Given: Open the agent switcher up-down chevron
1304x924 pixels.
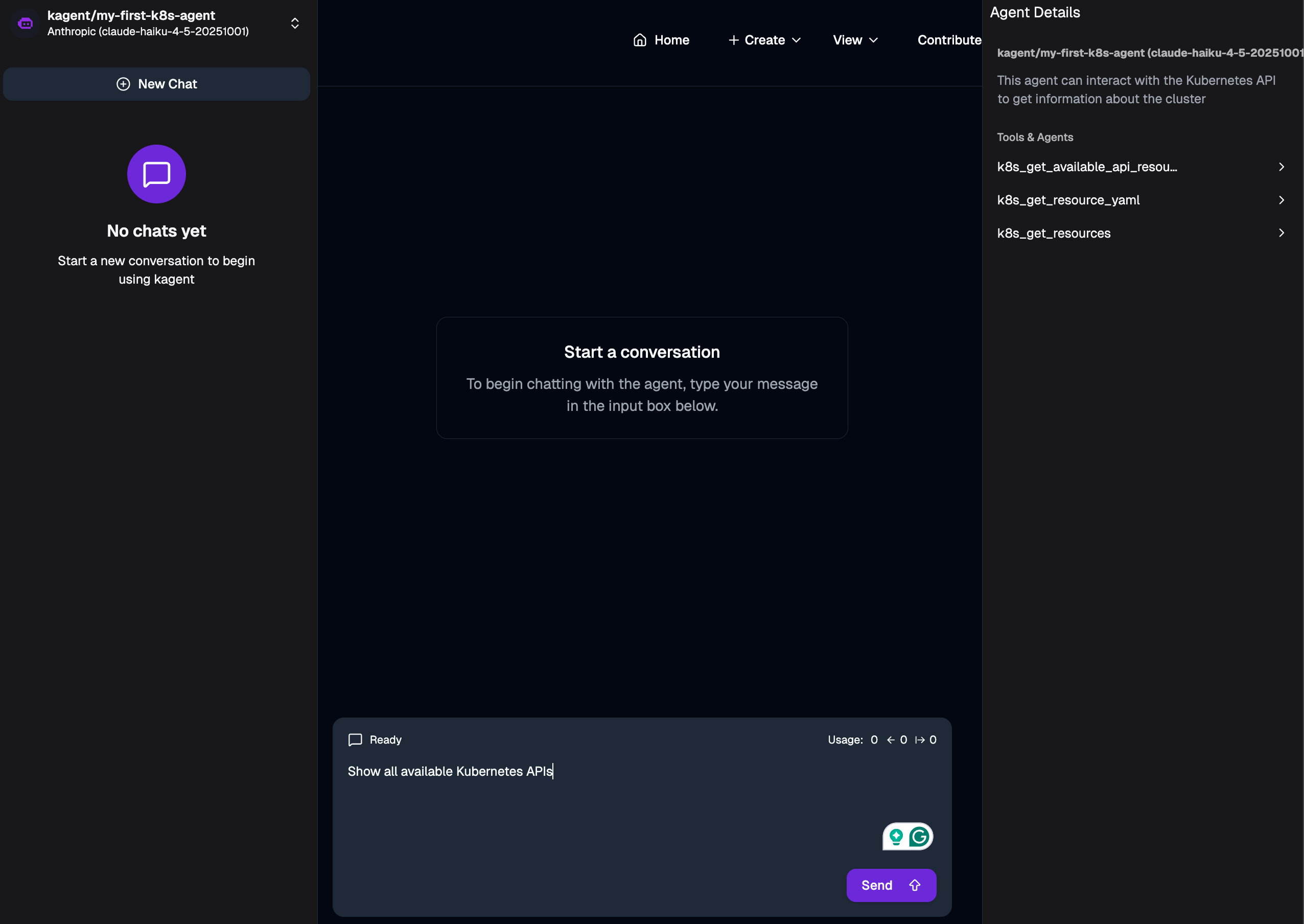Looking at the screenshot, I should click(x=295, y=24).
